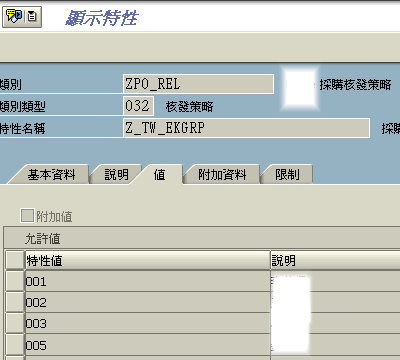Toggle the 附加值 checkbox
Screen dimensions: 400x360
tap(27, 216)
